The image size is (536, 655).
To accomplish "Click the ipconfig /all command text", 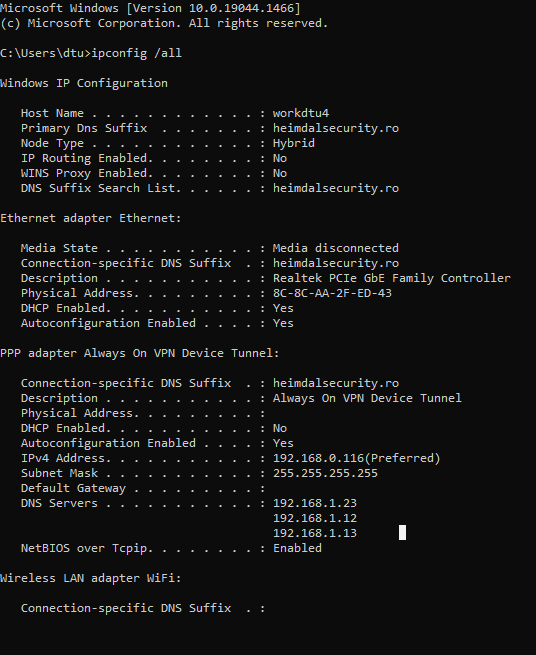I will coord(137,53).
